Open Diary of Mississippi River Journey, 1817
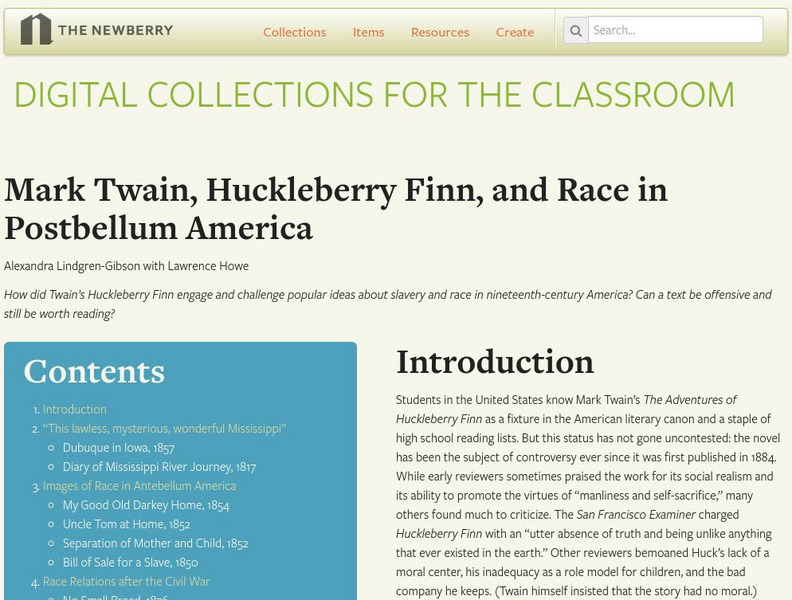 pyautogui.click(x=159, y=467)
